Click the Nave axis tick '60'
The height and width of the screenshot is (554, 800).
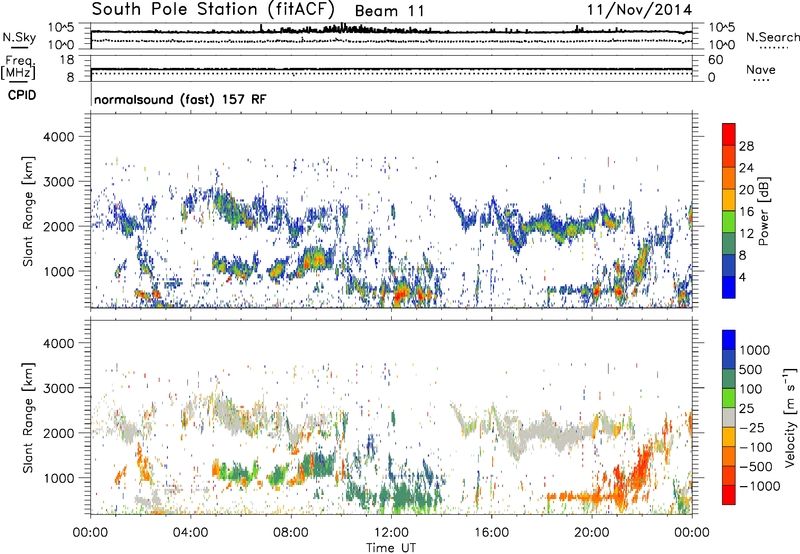click(716, 60)
